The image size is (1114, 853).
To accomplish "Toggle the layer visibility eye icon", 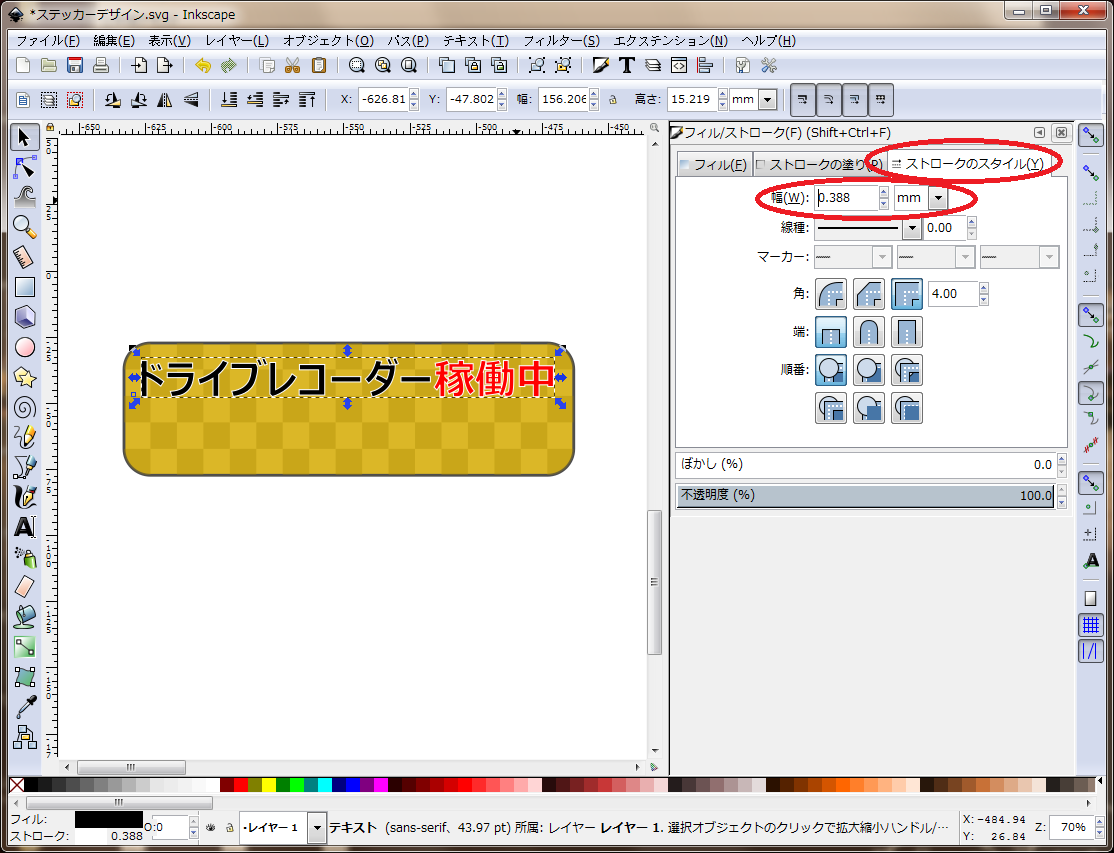I will pyautogui.click(x=211, y=828).
